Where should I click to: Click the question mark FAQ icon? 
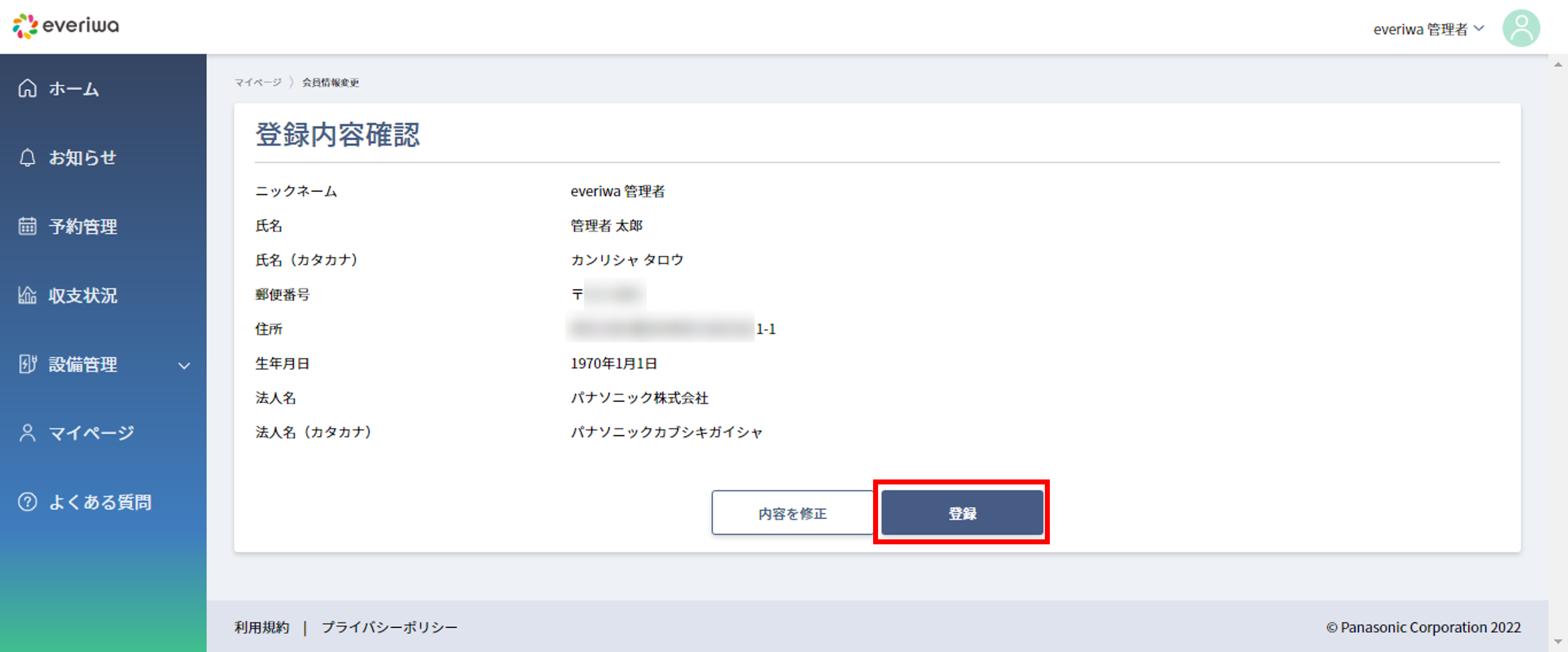(x=27, y=502)
